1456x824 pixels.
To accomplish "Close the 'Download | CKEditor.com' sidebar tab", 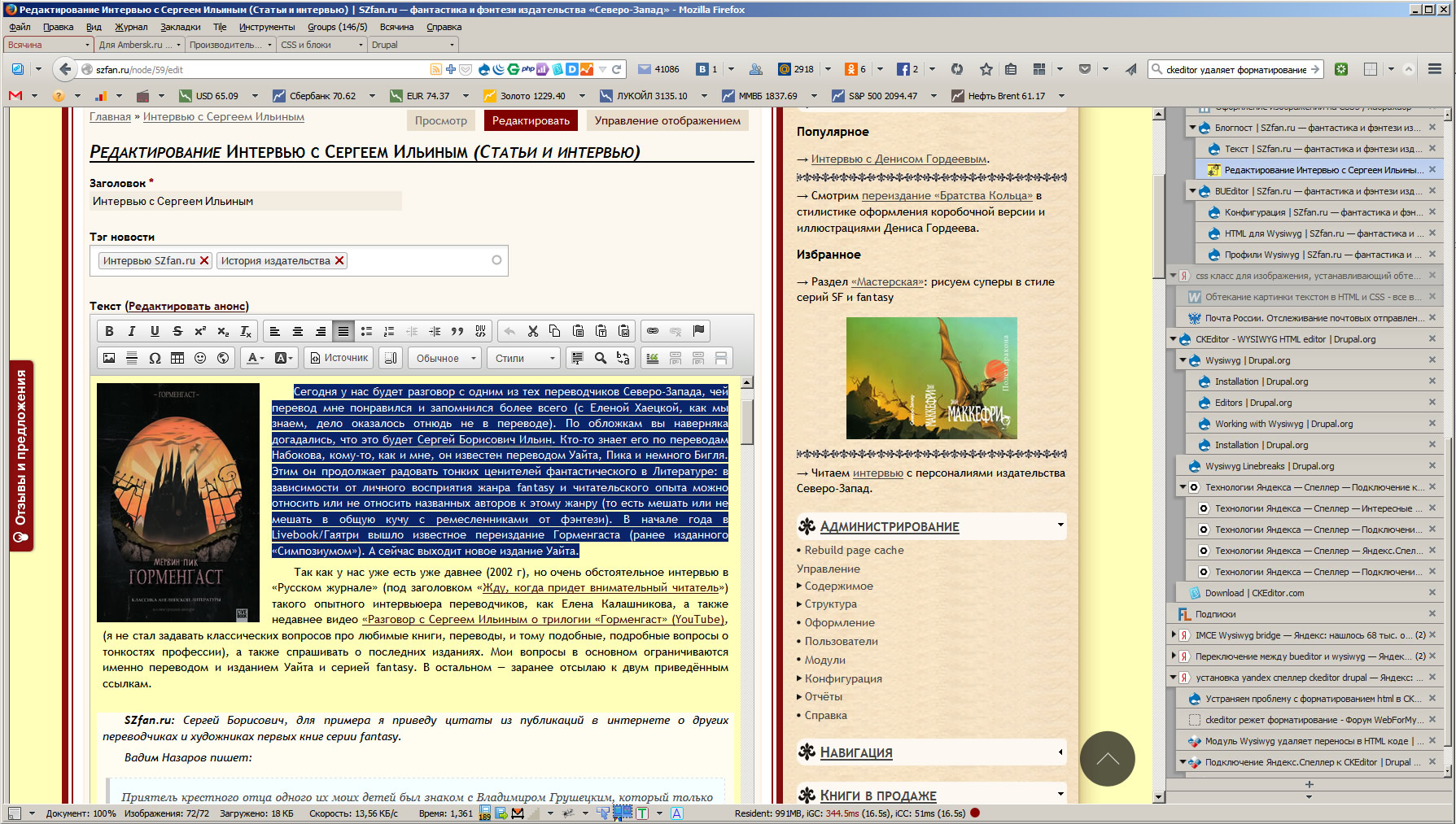I will point(1432,593).
